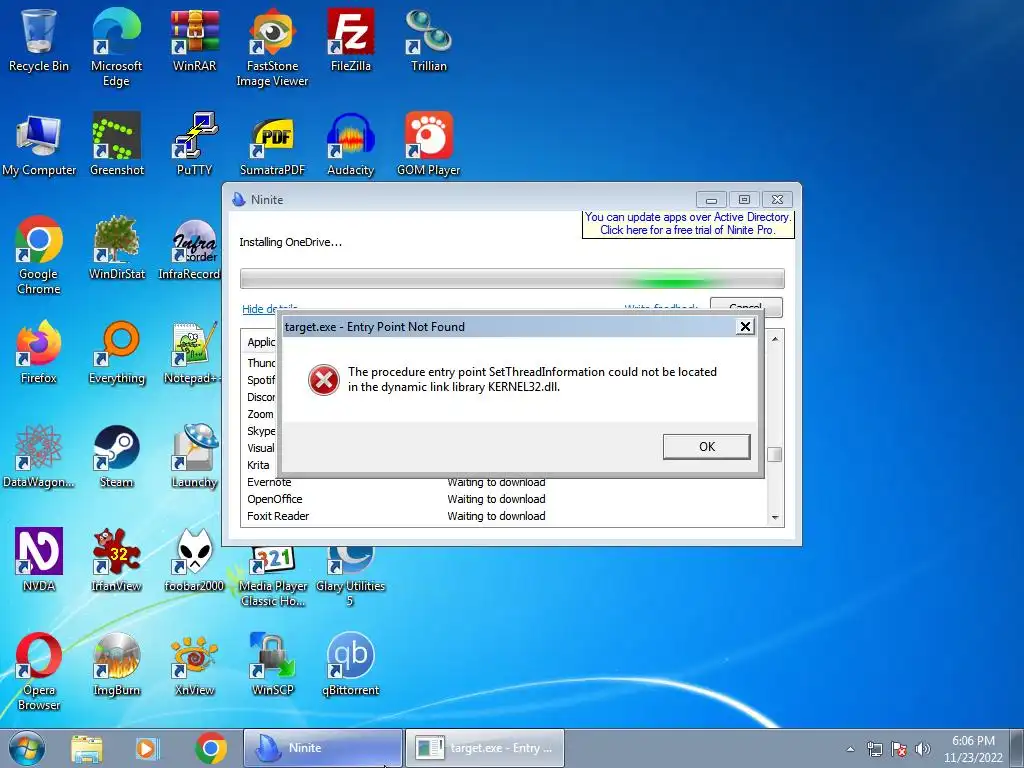Image resolution: width=1024 pixels, height=768 pixels.
Task: Open Windows Media Player from taskbar
Action: pyautogui.click(x=148, y=748)
